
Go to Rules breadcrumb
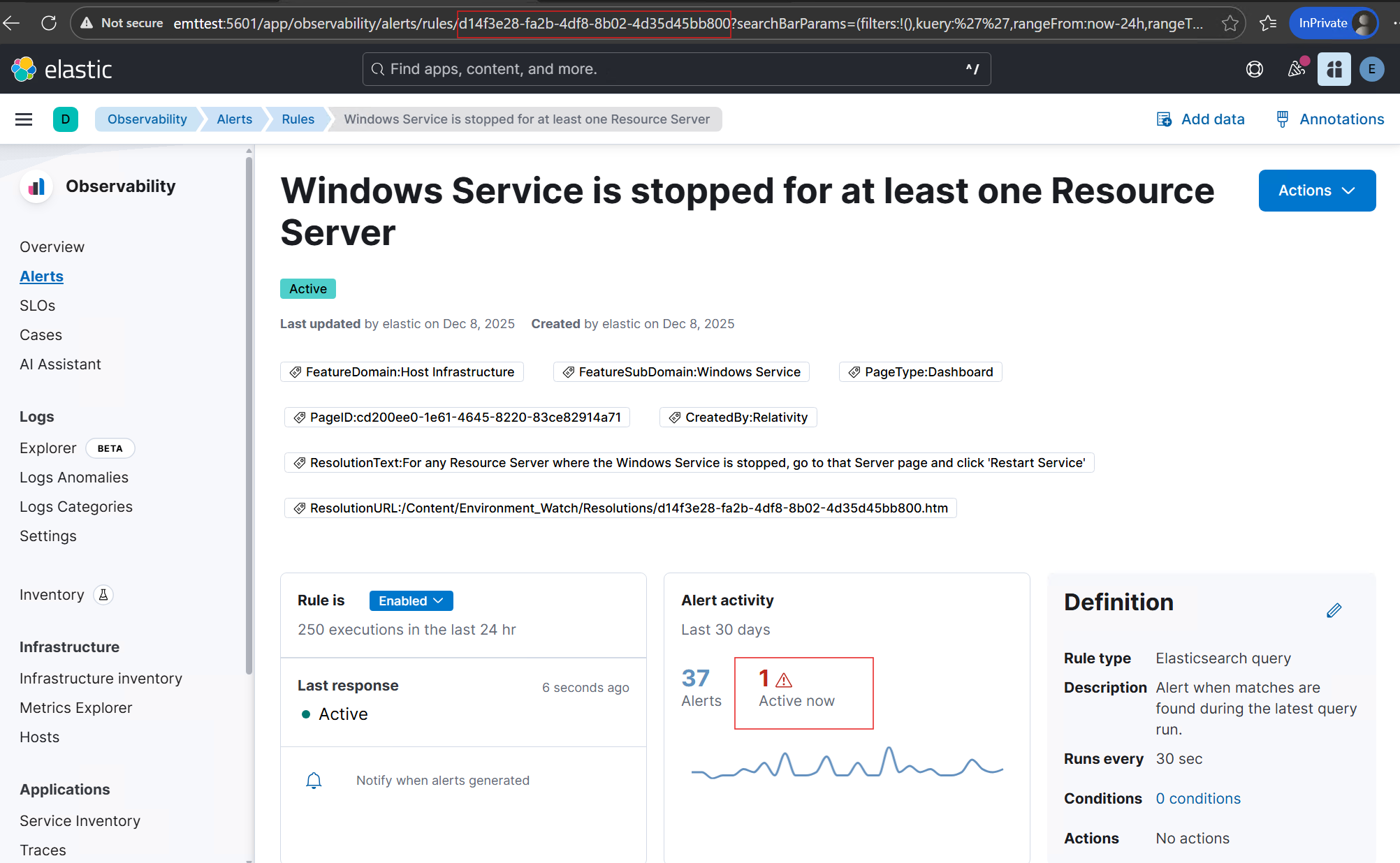(298, 119)
